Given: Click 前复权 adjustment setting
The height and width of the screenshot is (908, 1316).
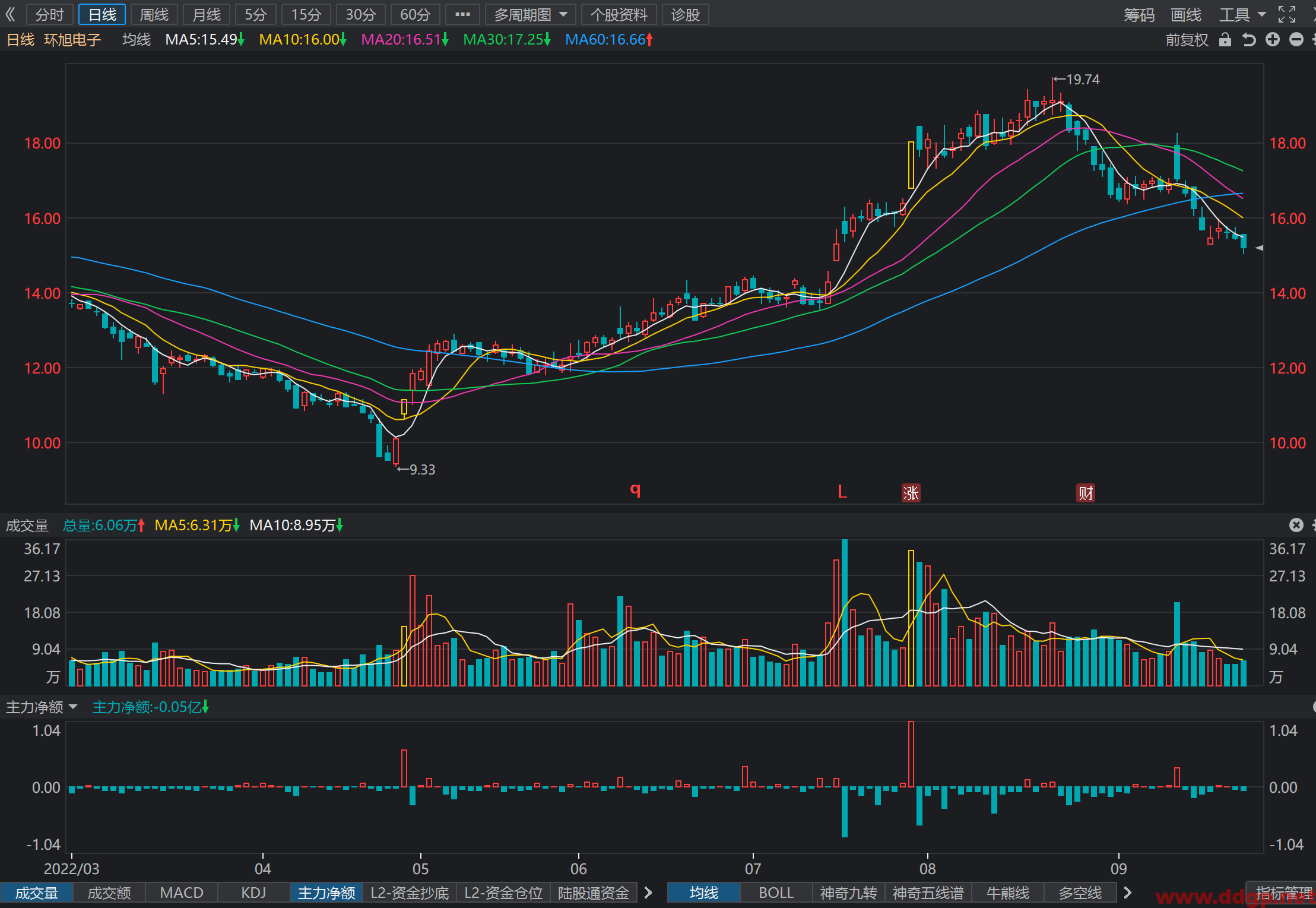Looking at the screenshot, I should coord(1187,40).
